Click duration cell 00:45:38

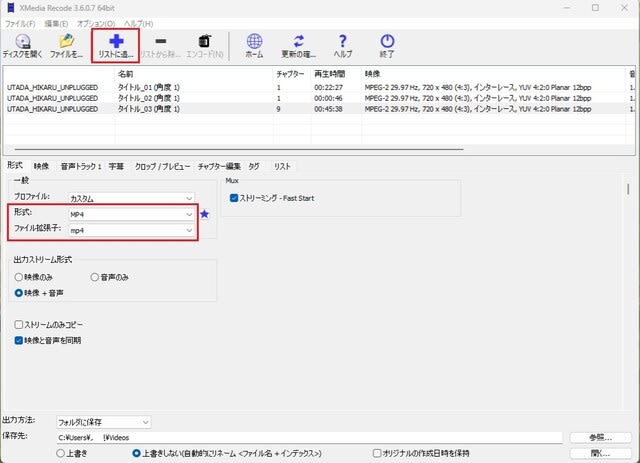[x=329, y=109]
